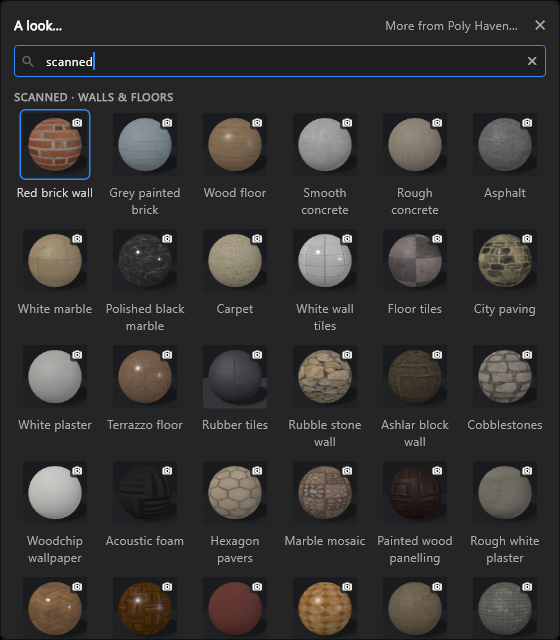
Task: Click camera icon on Wood floor
Action: click(x=257, y=122)
